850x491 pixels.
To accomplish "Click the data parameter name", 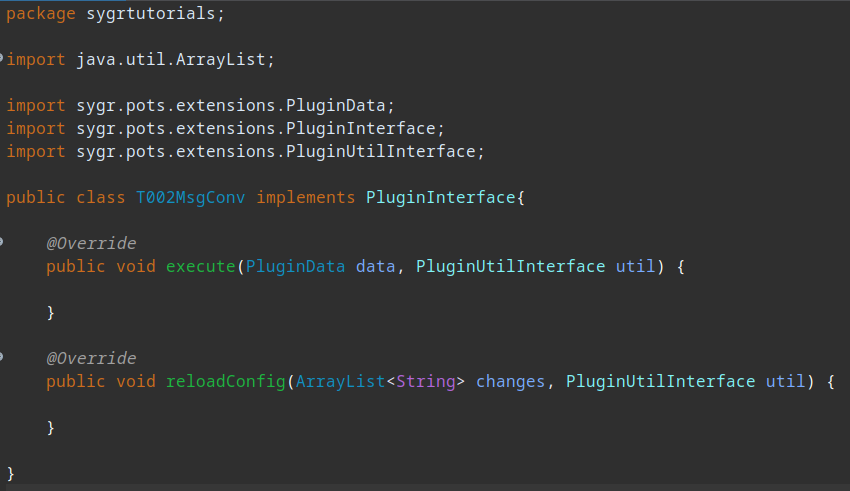I will [x=375, y=267].
